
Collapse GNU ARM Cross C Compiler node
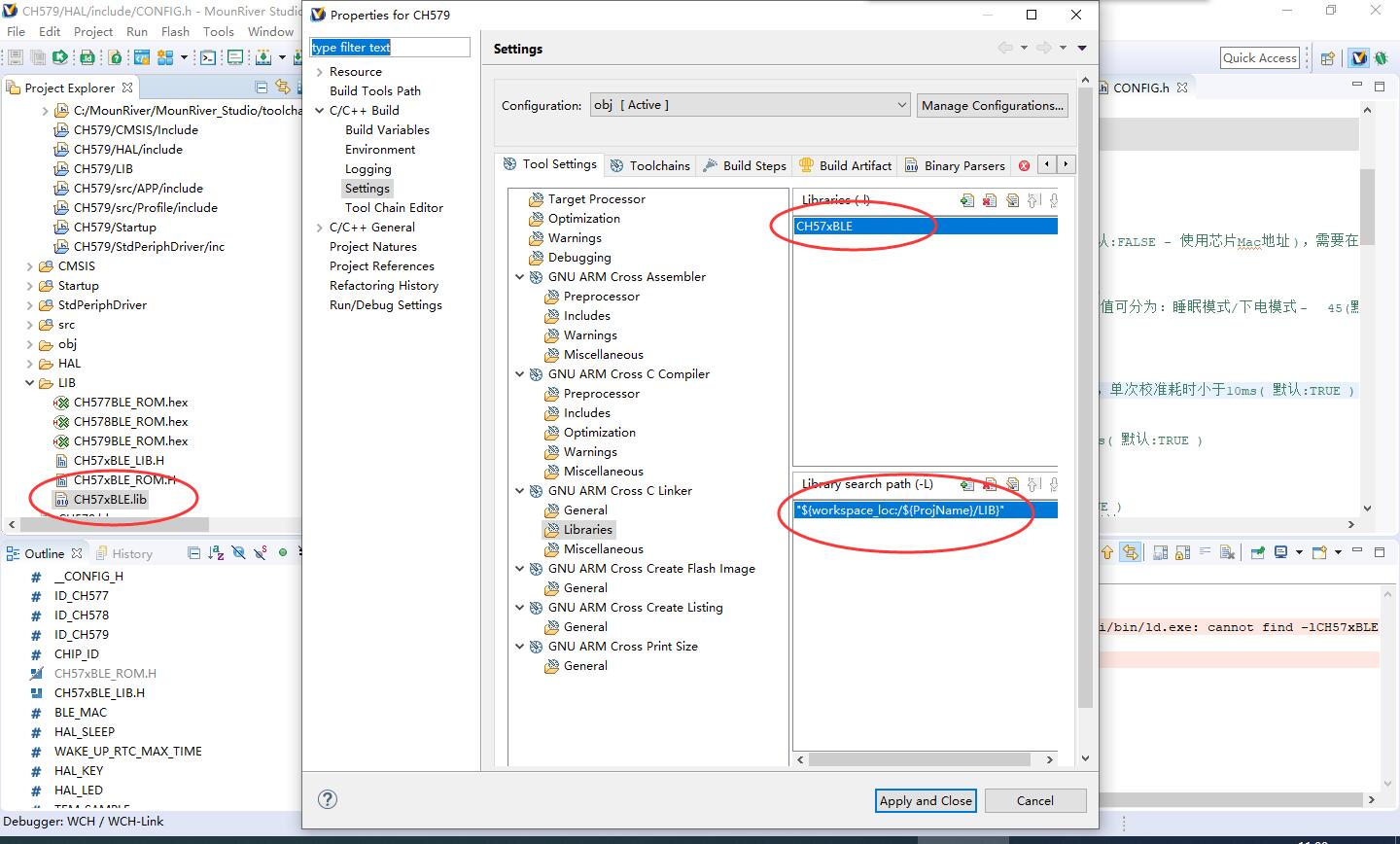coord(520,374)
